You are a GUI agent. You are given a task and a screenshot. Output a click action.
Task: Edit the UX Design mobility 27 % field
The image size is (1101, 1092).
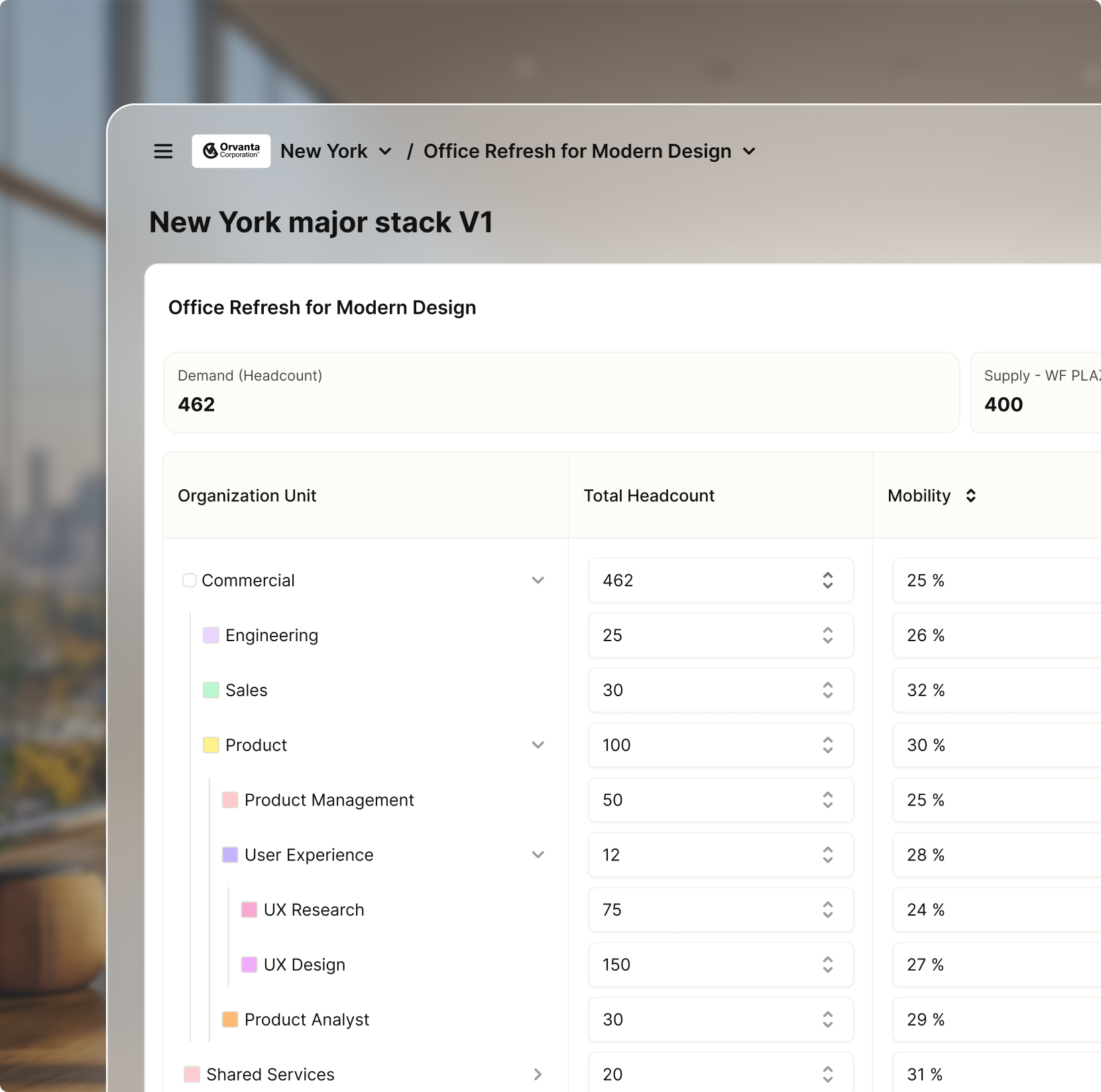coord(996,965)
